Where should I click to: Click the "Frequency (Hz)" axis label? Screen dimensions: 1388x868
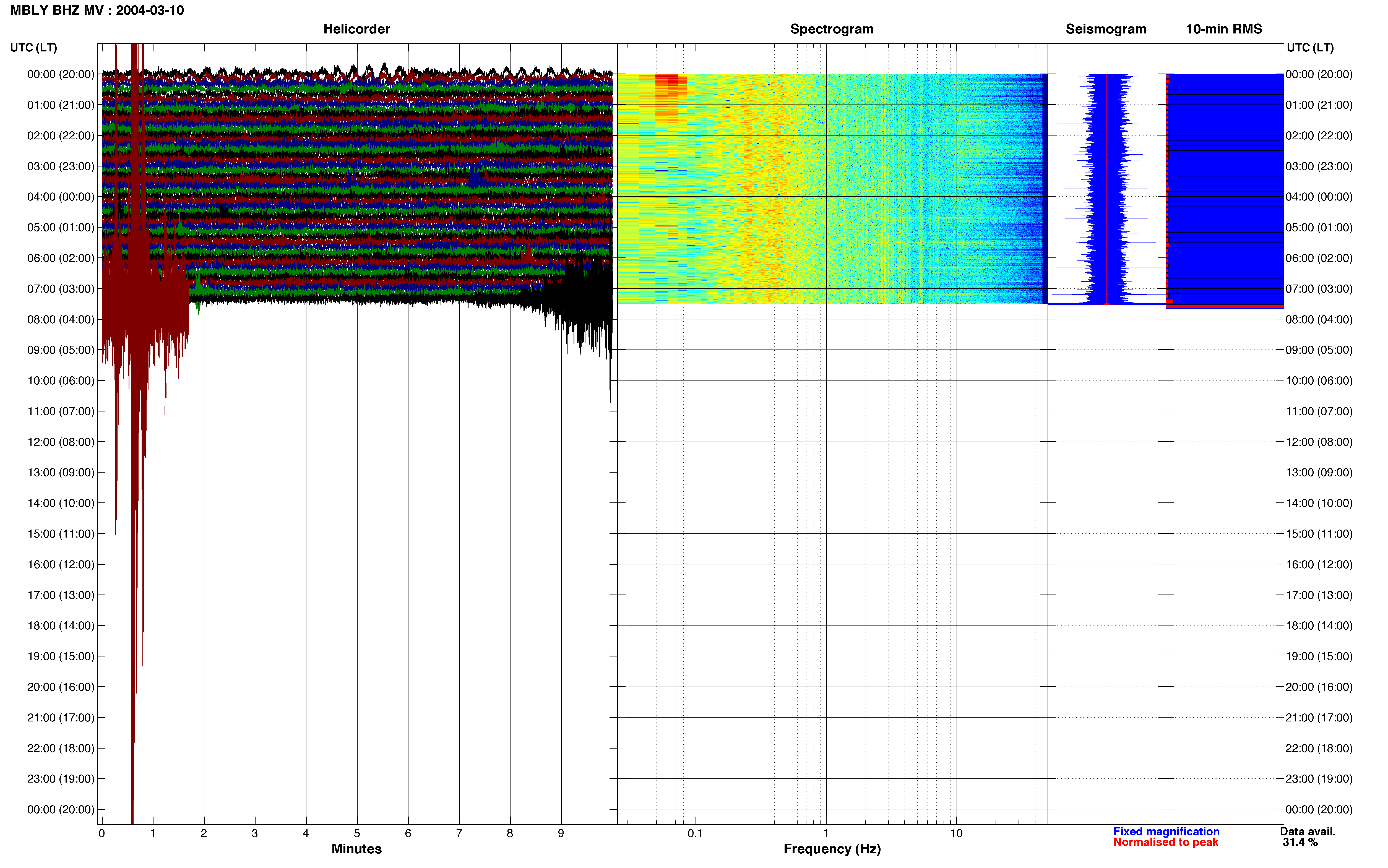click(832, 849)
